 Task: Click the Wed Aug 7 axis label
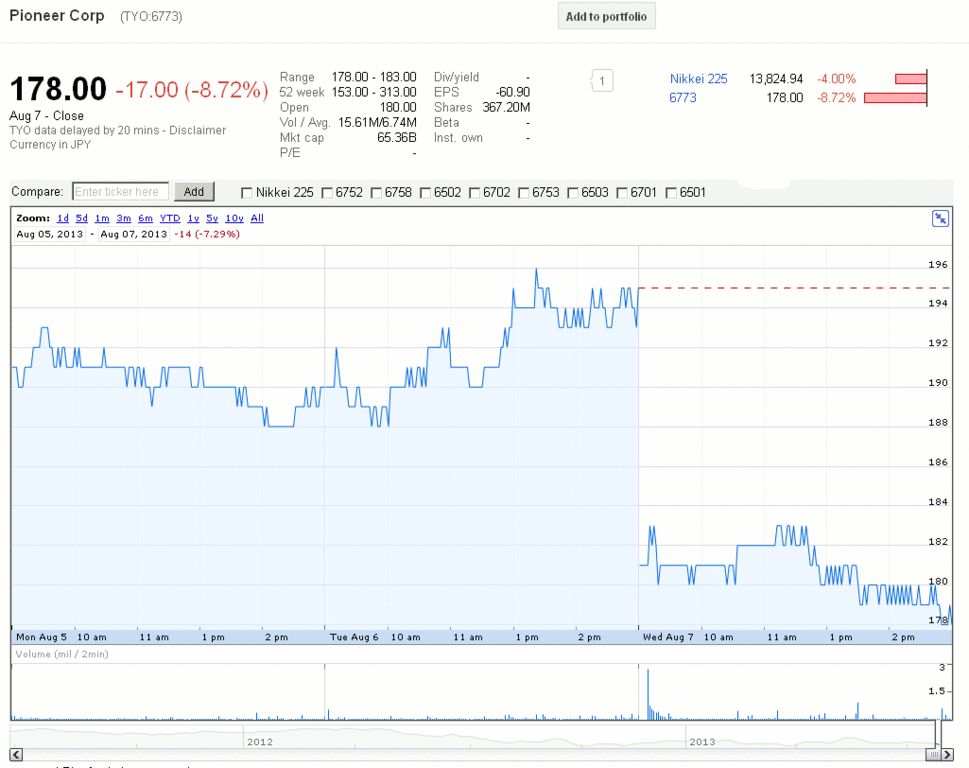pos(668,637)
